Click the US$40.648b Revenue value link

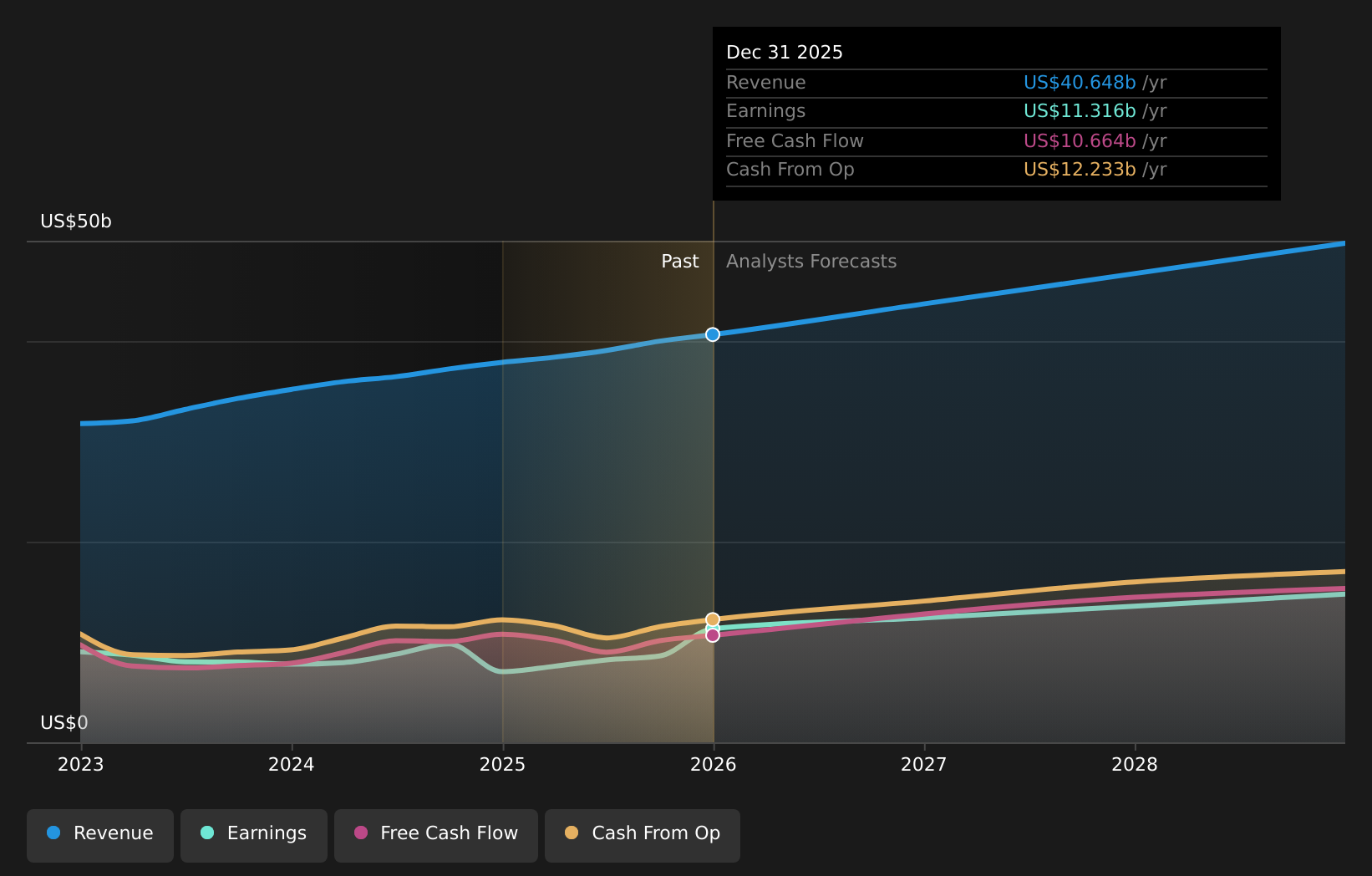1079,82
